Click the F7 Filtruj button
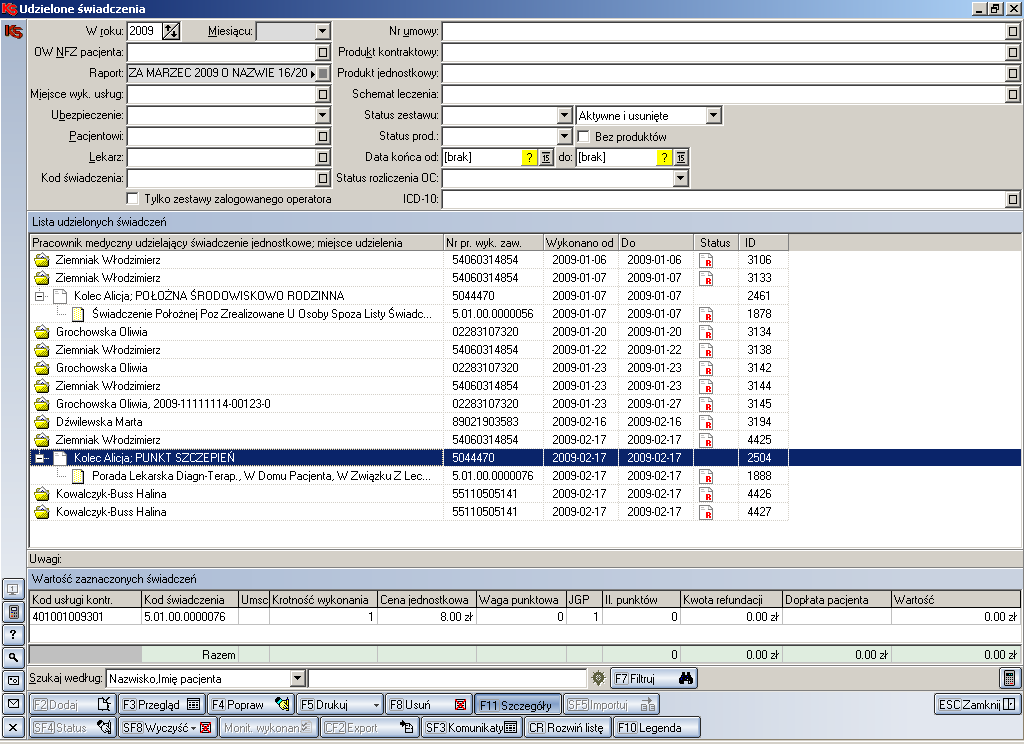This screenshot has width=1024, height=744. point(654,678)
